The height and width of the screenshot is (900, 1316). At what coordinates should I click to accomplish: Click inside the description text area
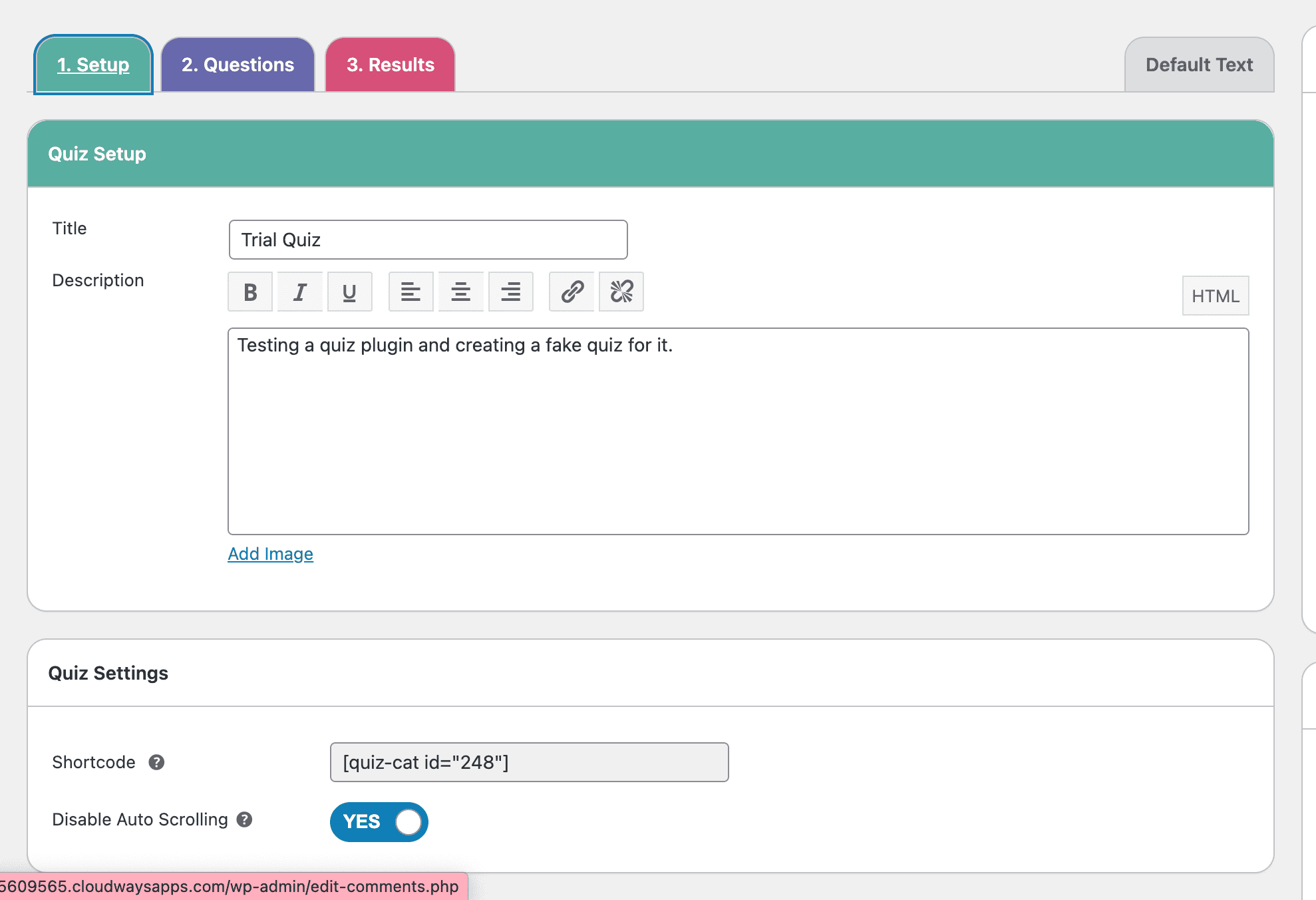coord(739,431)
